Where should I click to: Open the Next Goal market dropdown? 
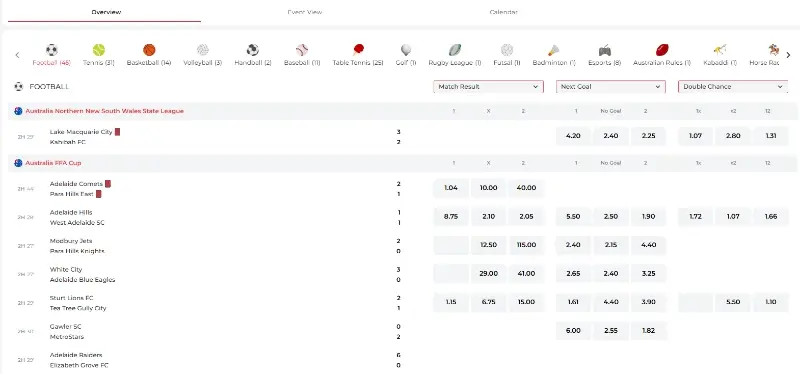pyautogui.click(x=611, y=87)
